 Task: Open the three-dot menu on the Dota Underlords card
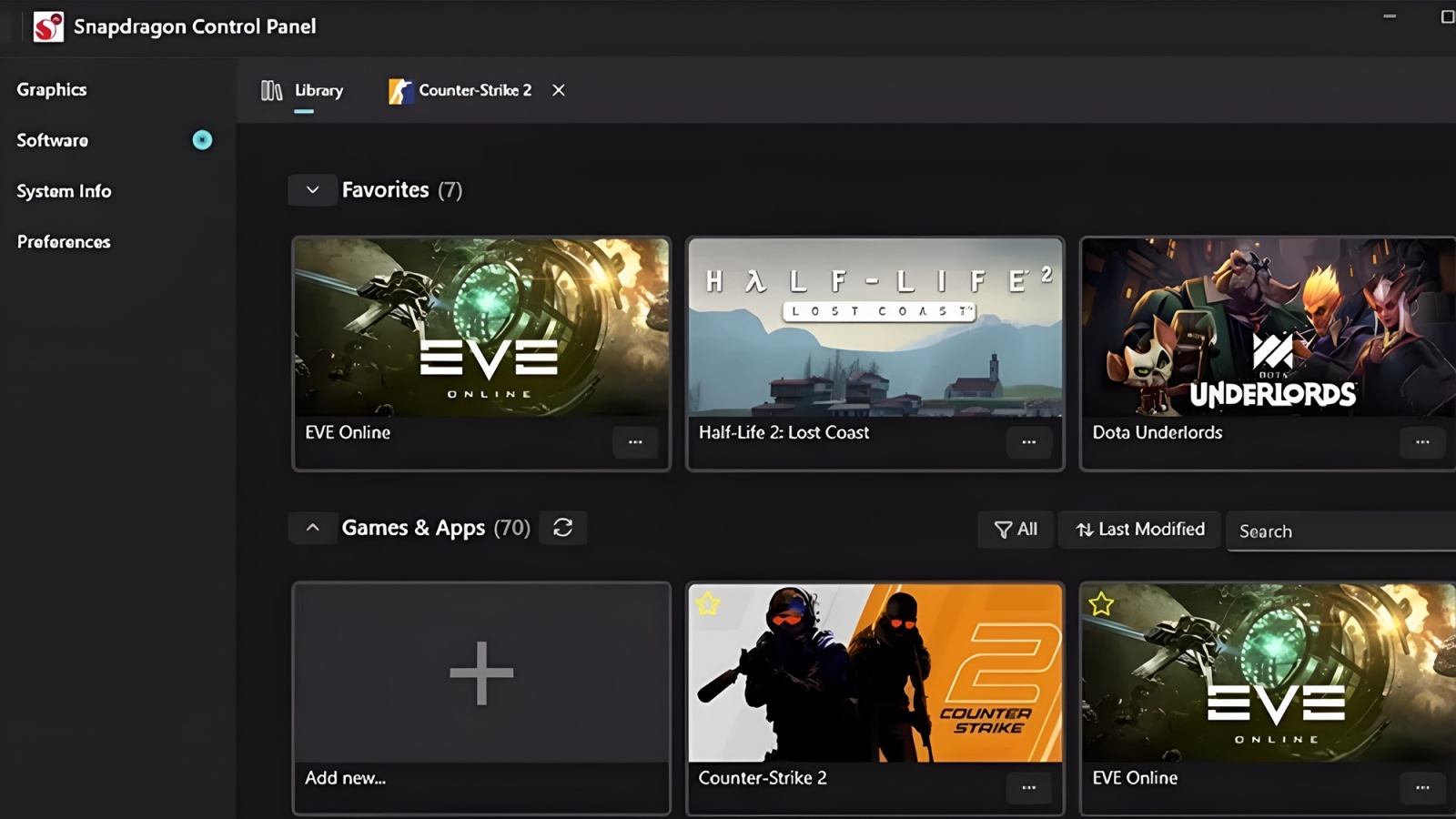(1421, 442)
